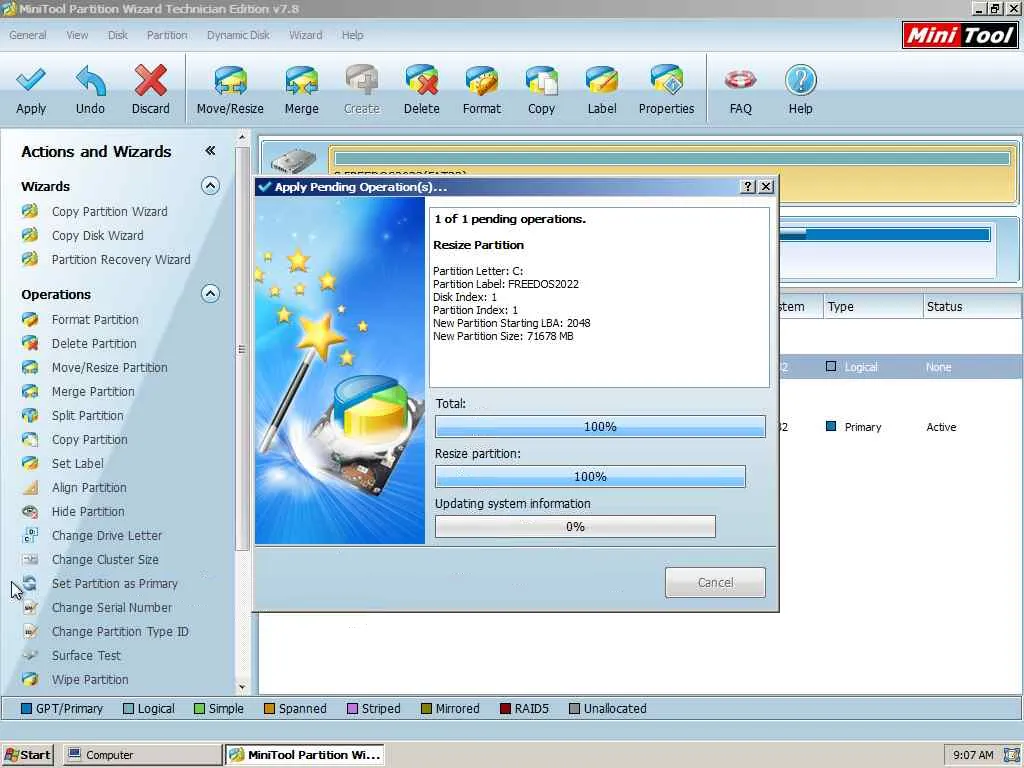Open the Partition menu
This screenshot has width=1024, height=768.
167,35
